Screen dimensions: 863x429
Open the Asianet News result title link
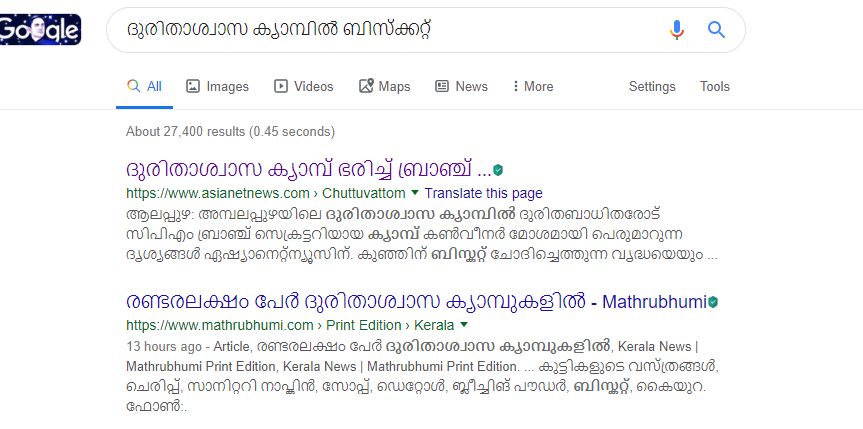pos(308,170)
